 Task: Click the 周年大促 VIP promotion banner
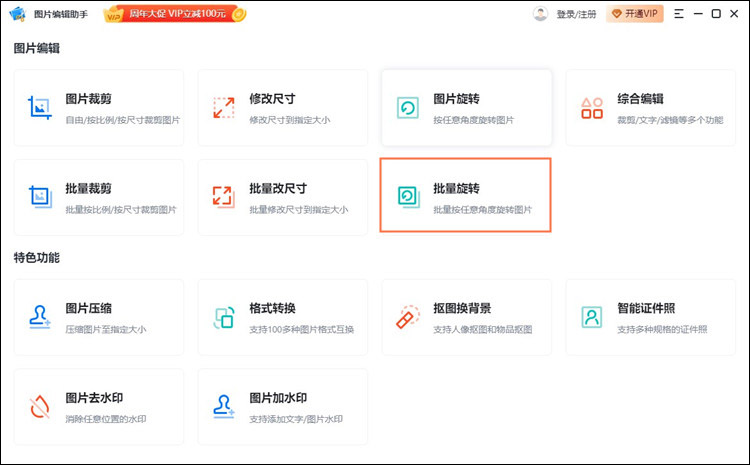[175, 14]
